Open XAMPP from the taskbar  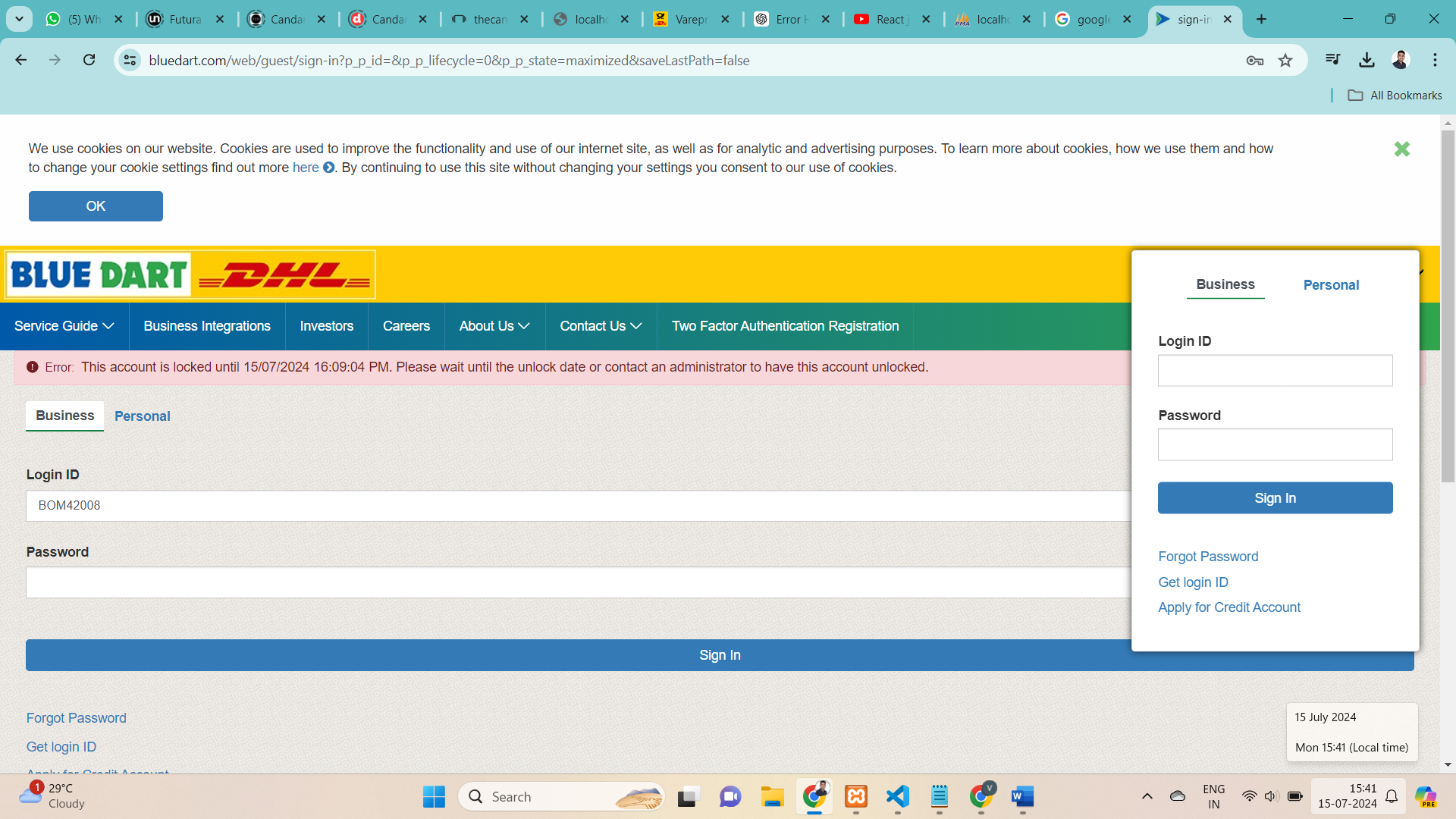[x=856, y=797]
